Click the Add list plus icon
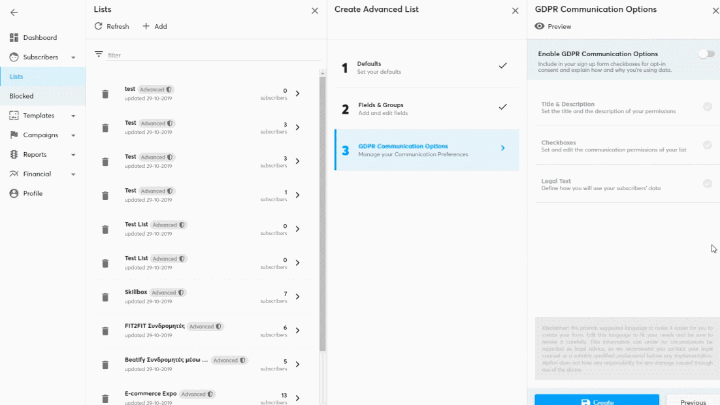The height and width of the screenshot is (405, 720). point(146,27)
